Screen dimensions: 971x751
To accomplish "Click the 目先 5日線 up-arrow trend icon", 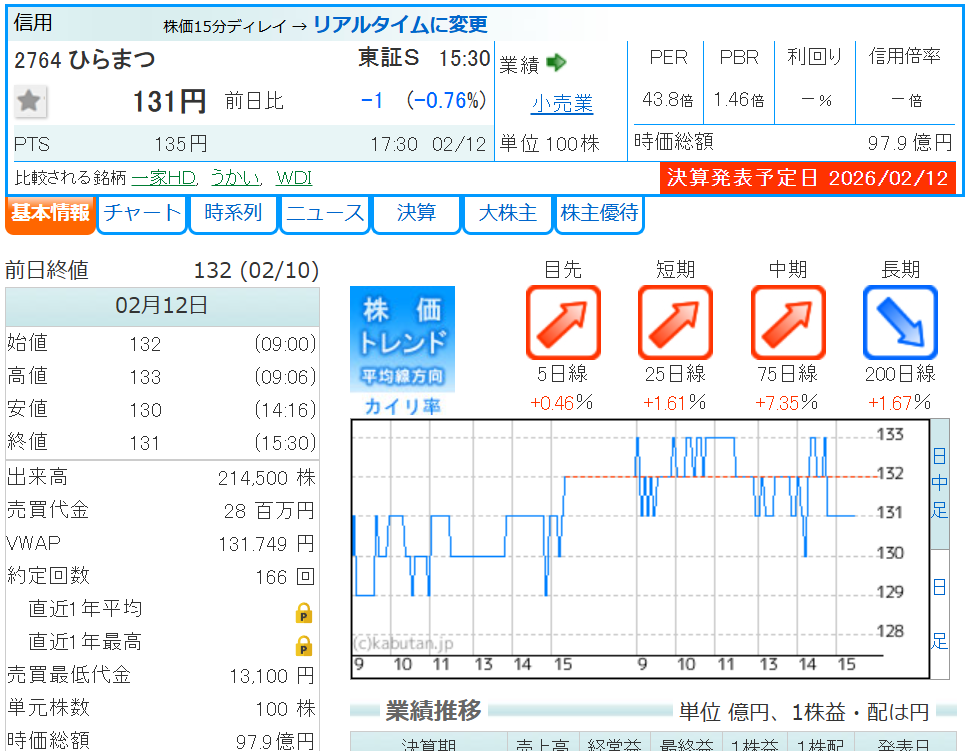I will pyautogui.click(x=563, y=322).
